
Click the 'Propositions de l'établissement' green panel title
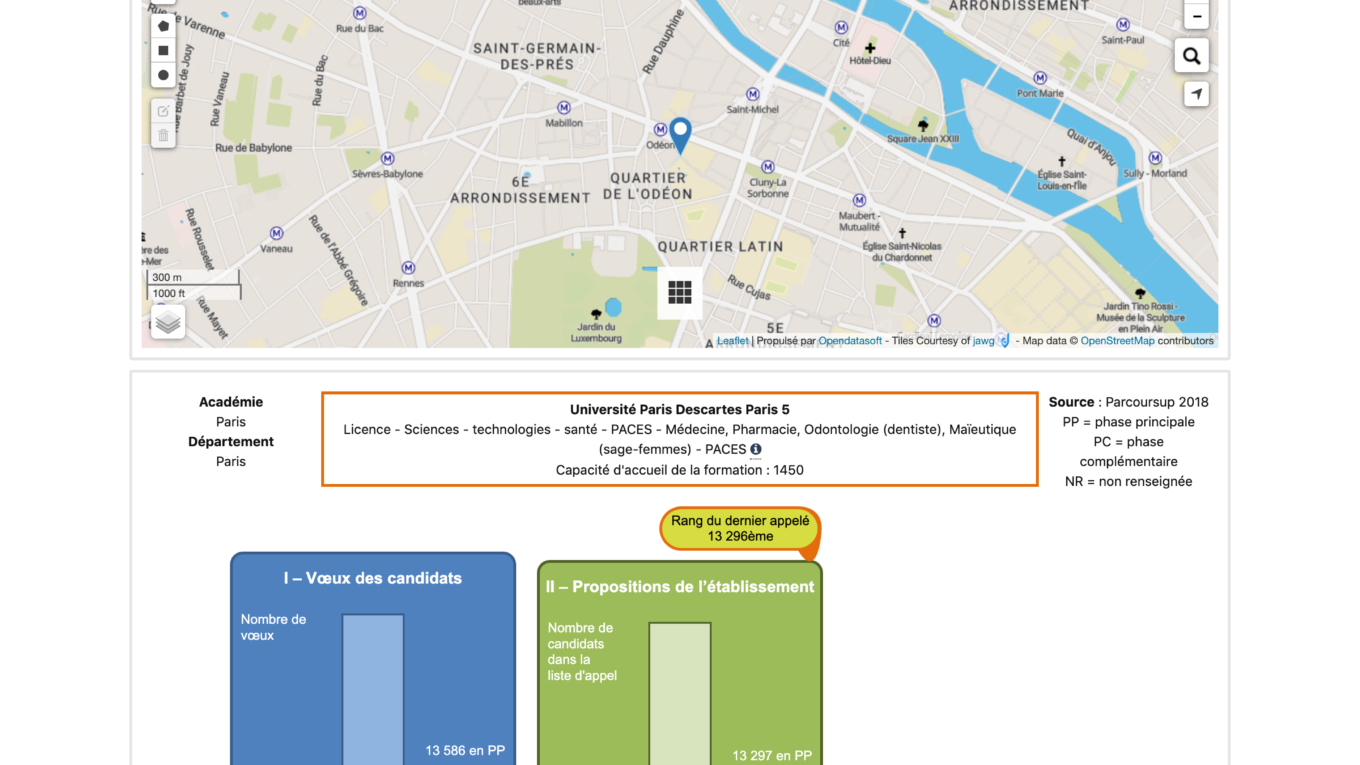pos(680,587)
